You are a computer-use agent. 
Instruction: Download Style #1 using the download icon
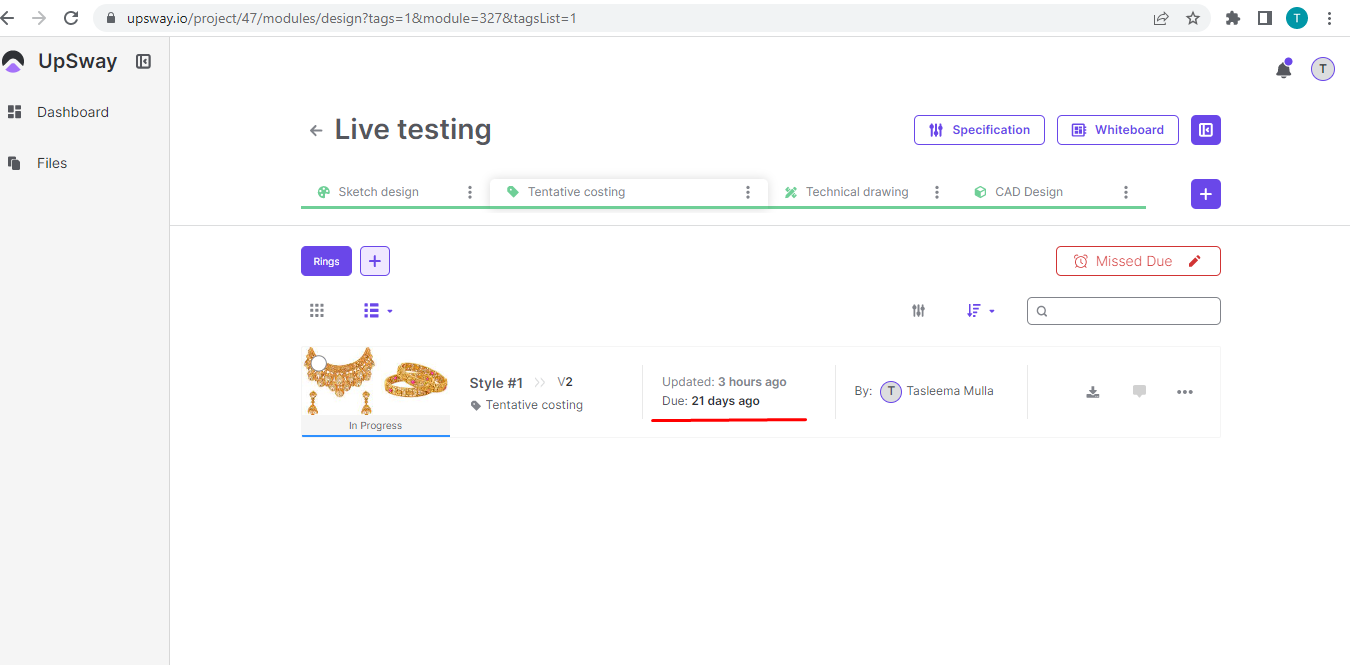1093,392
